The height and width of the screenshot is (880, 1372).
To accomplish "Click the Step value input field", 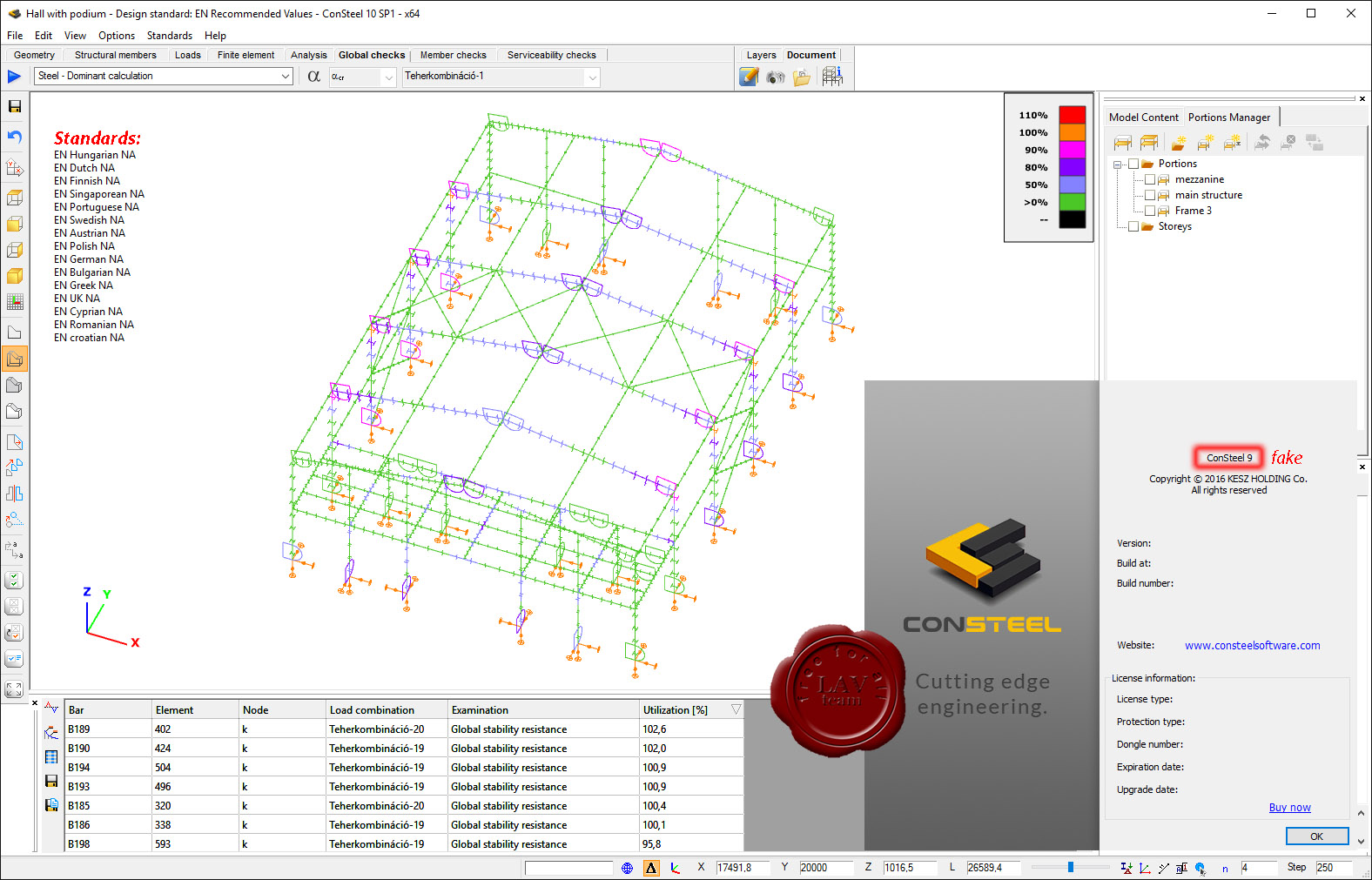I will (1334, 868).
